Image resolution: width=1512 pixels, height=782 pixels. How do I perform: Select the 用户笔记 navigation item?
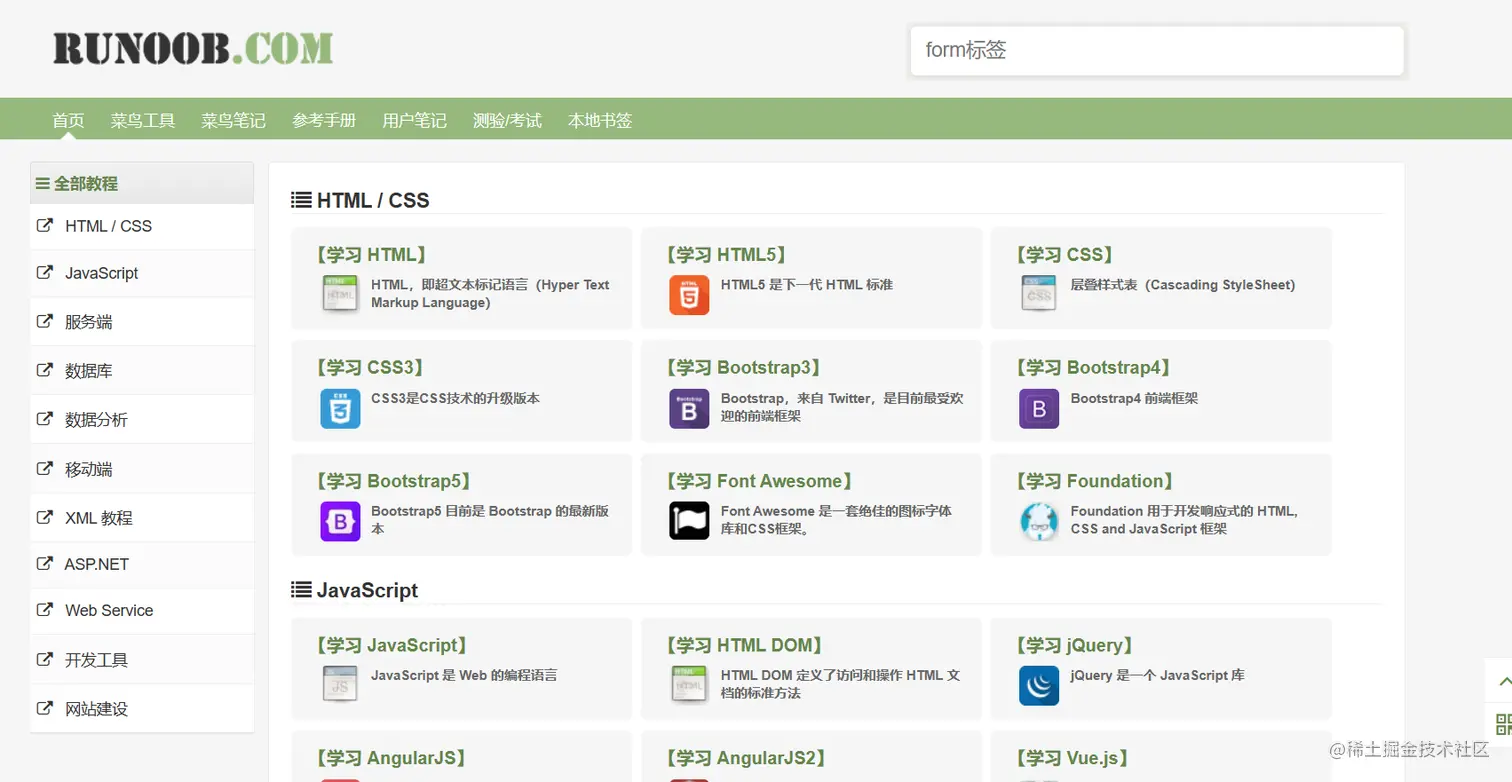414,121
